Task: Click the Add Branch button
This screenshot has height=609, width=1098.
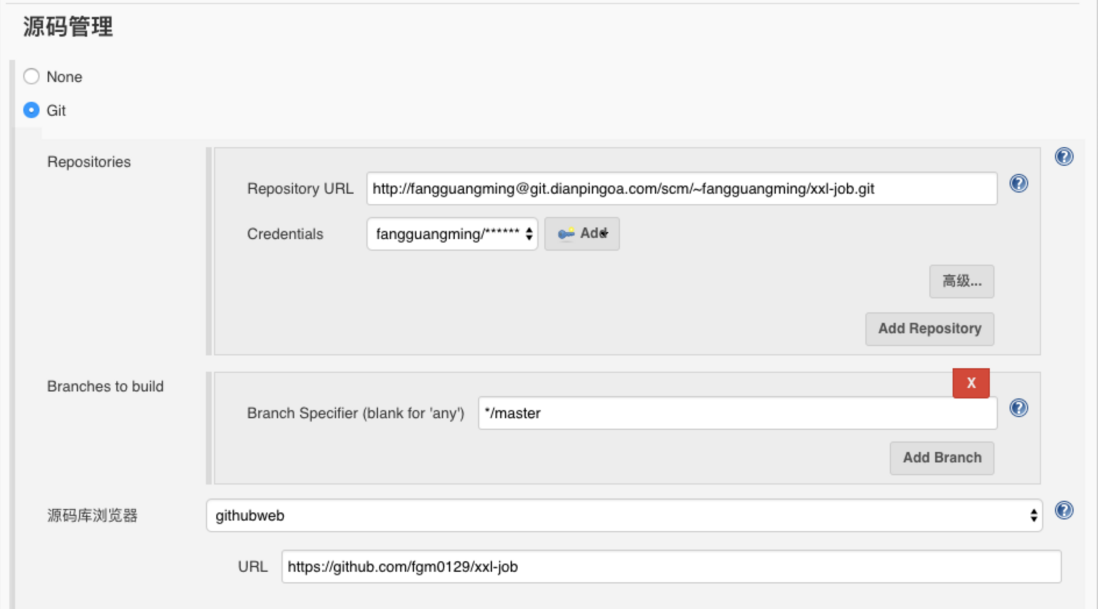Action: (942, 458)
